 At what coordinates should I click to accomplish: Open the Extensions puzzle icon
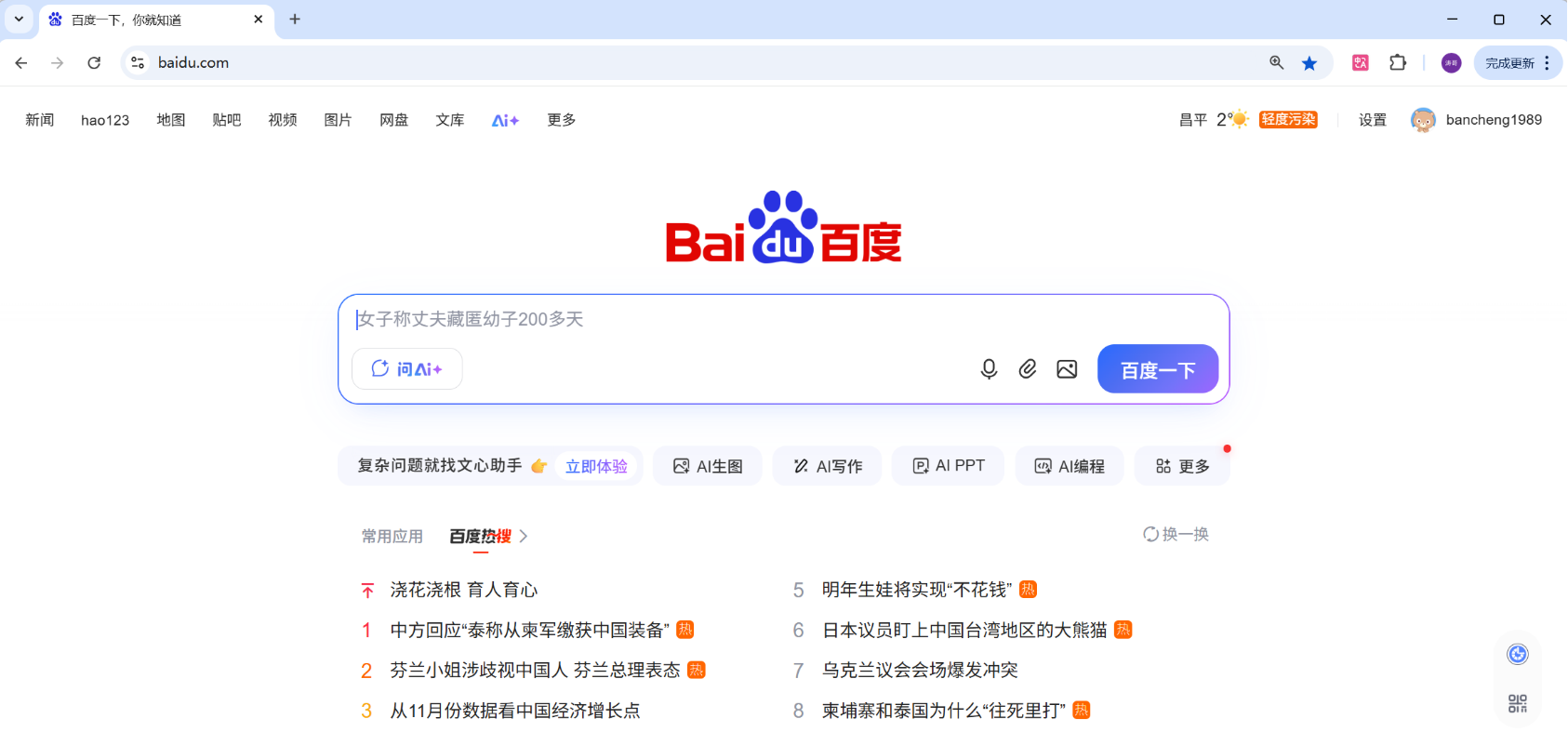[1398, 62]
